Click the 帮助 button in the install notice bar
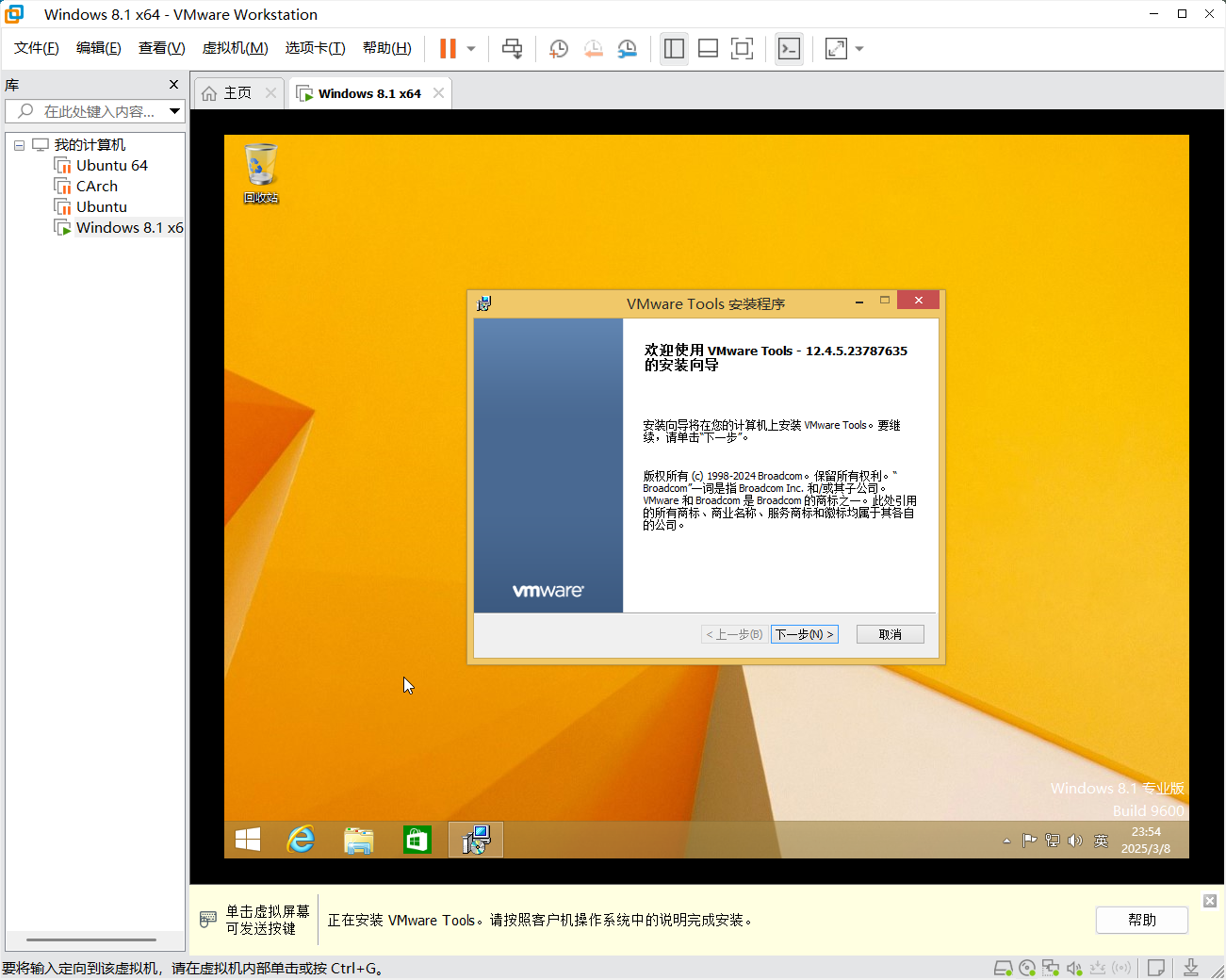The height and width of the screenshot is (980, 1226). click(1142, 920)
